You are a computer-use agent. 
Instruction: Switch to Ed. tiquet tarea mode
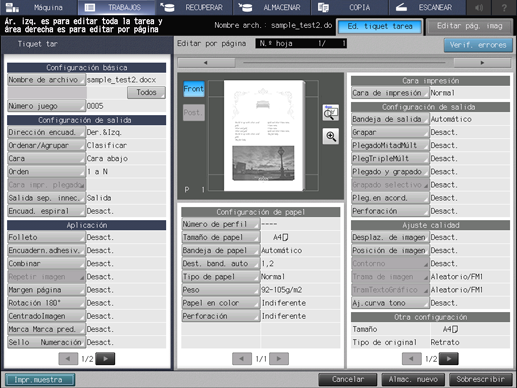380,26
